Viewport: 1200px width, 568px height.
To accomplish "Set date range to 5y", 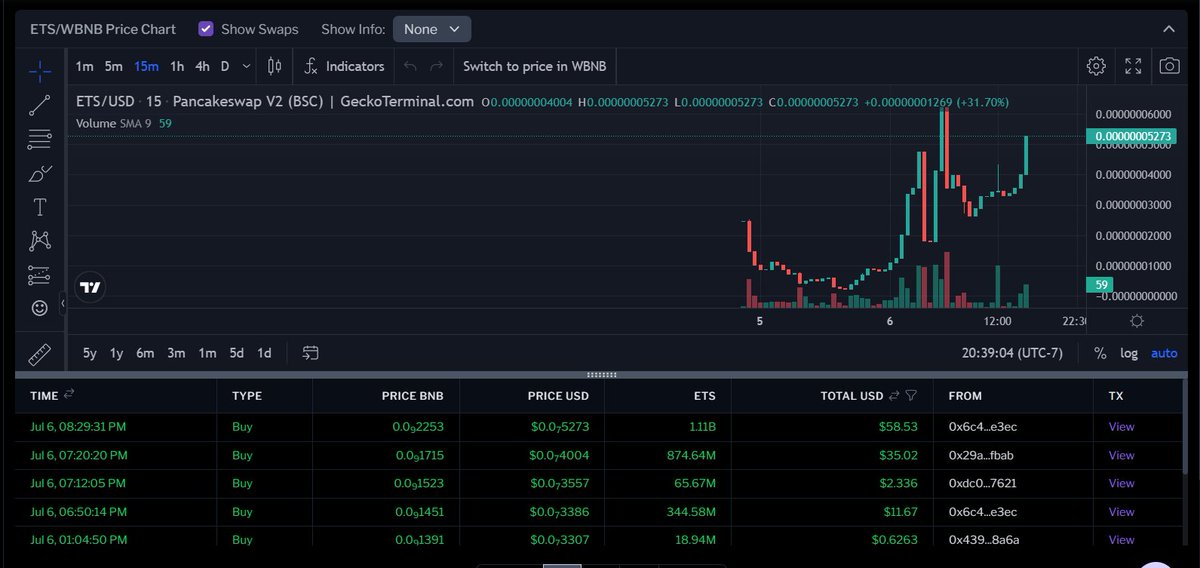I will point(90,353).
